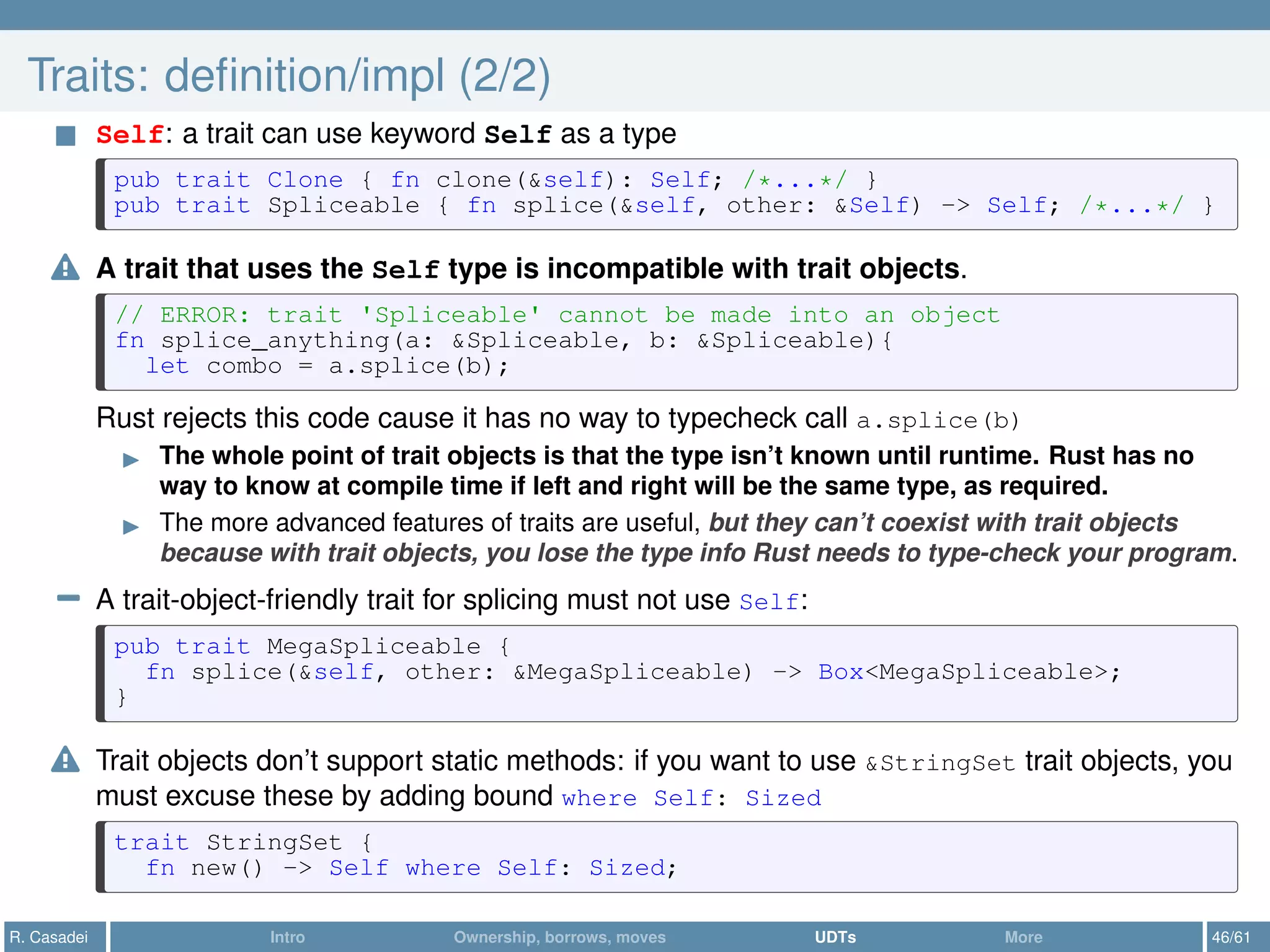Screen dimensions: 1270x952
Task: Click the warning triangle beside 'Trait objects don't support'
Action: (x=65, y=760)
